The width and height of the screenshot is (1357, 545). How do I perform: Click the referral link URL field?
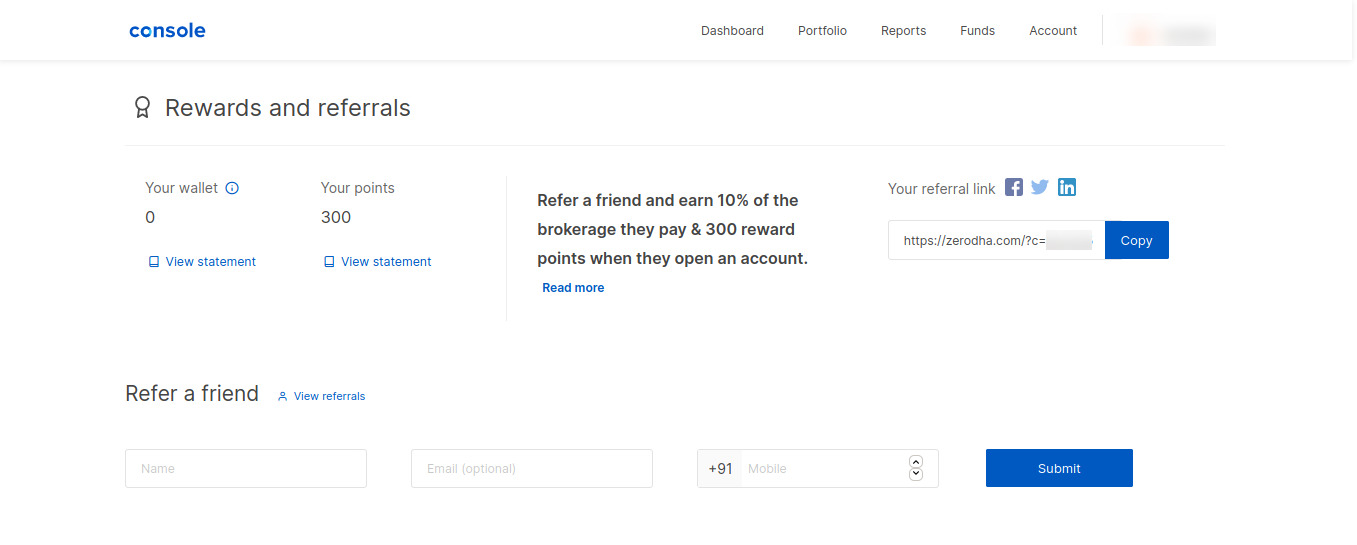click(x=997, y=240)
